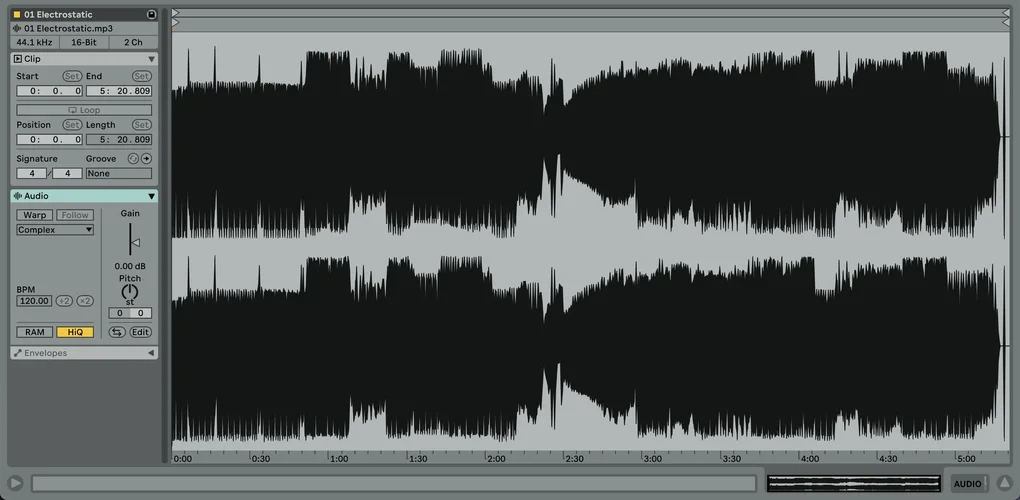Click the reverse sample arrows icon
The width and height of the screenshot is (1020, 500).
117,332
